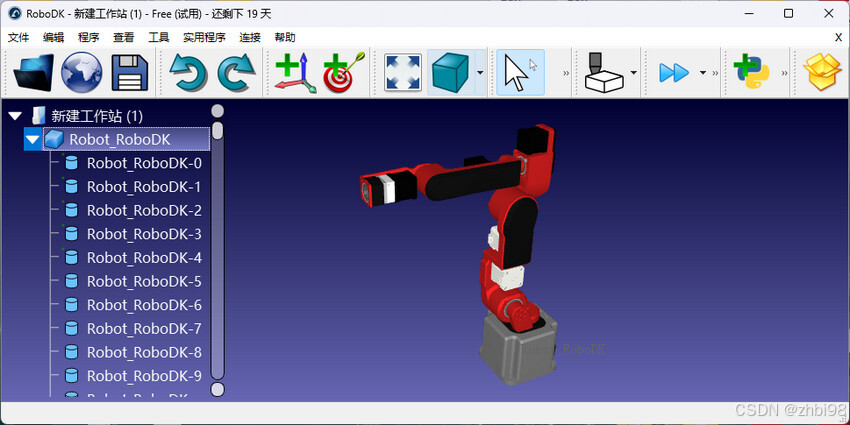Select Robot_RoboDK-4 in the tree
The height and width of the screenshot is (425, 850).
144,257
